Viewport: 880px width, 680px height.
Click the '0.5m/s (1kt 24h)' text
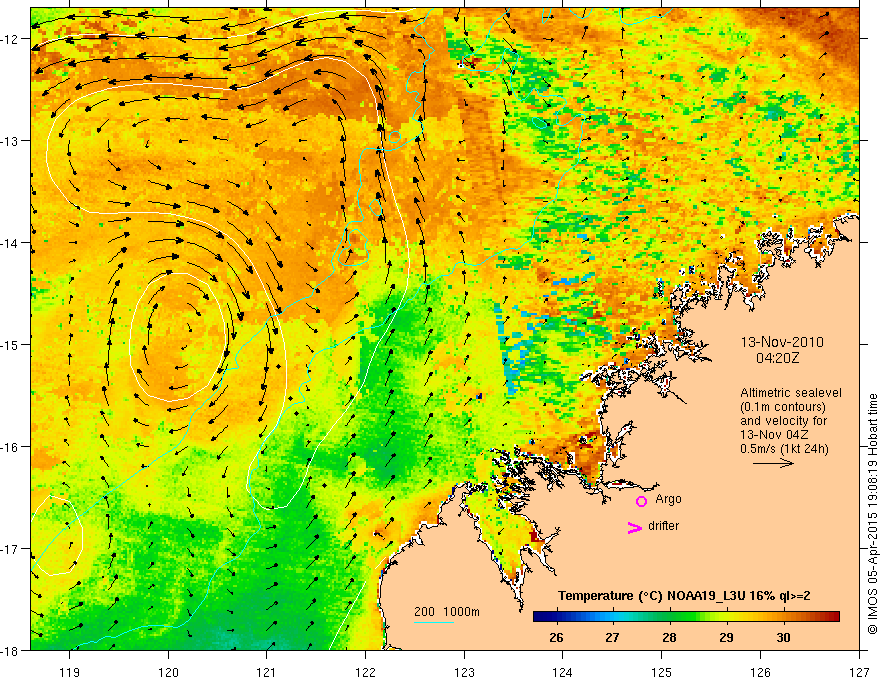coord(784,449)
